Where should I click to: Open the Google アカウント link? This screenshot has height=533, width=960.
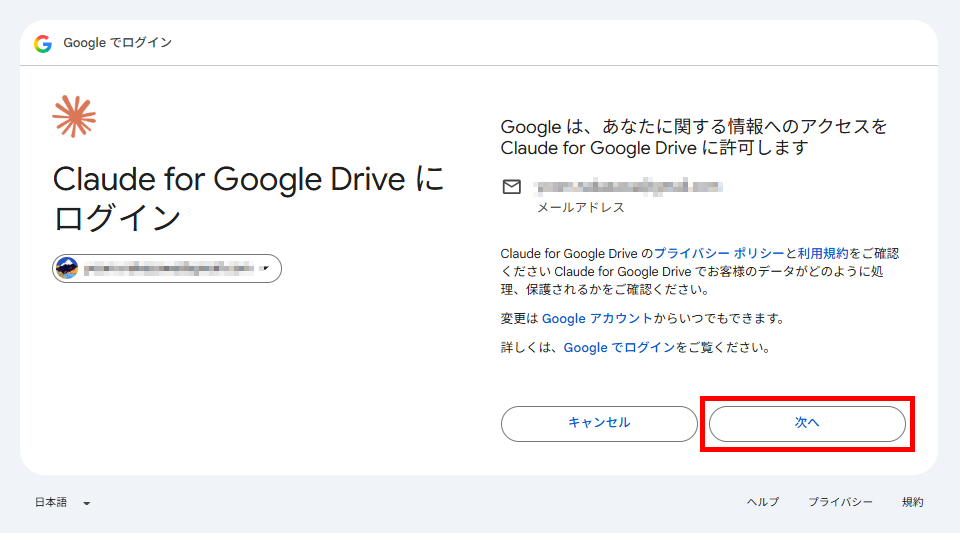597,318
